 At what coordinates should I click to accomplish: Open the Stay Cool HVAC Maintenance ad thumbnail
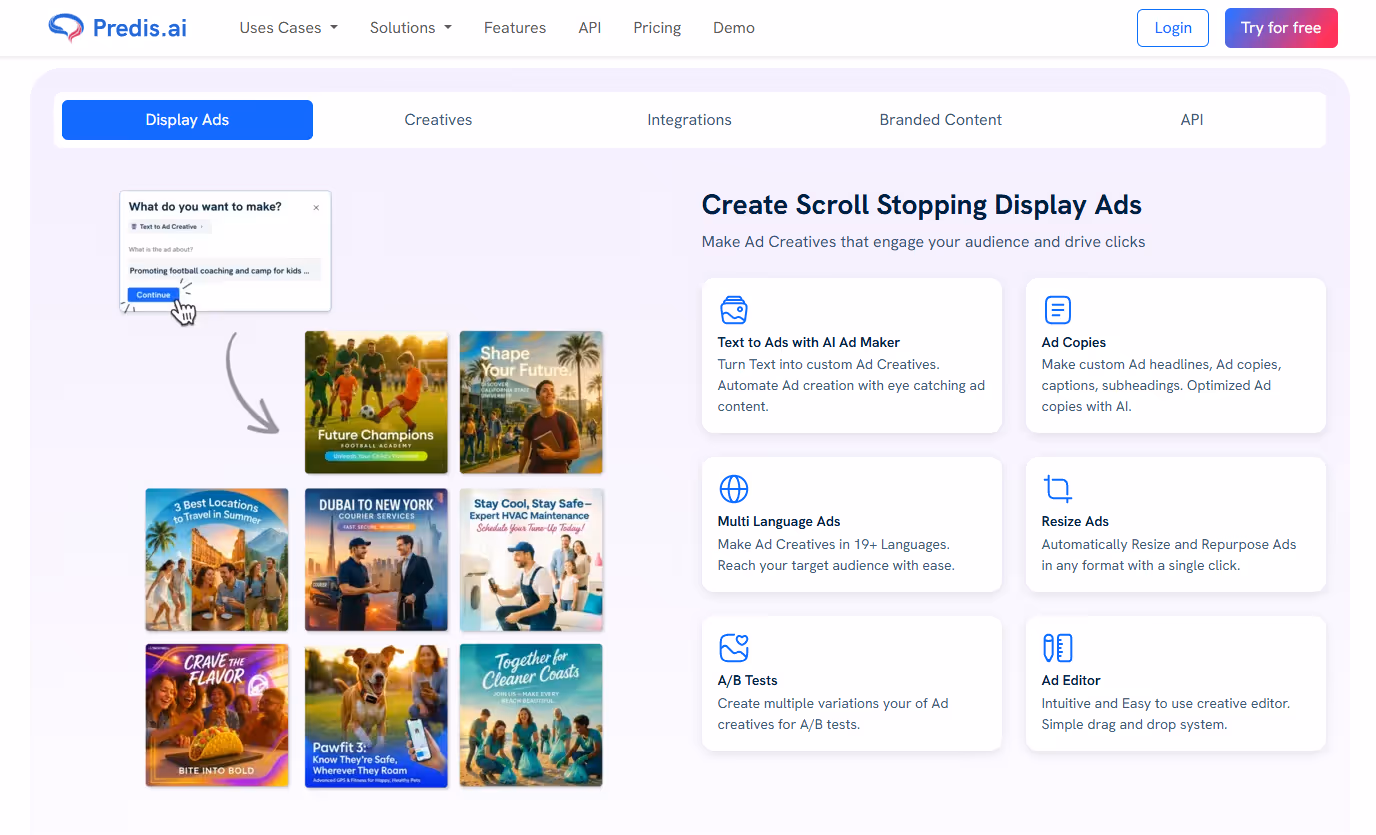[531, 560]
